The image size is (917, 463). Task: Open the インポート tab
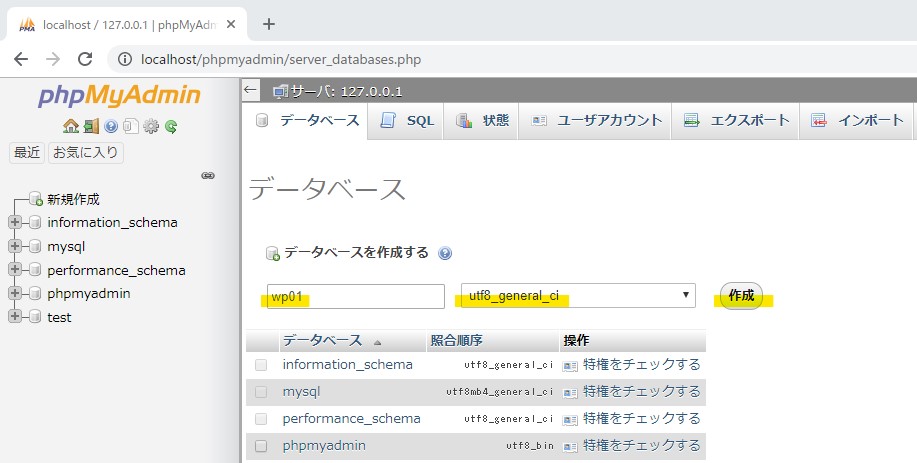point(856,121)
